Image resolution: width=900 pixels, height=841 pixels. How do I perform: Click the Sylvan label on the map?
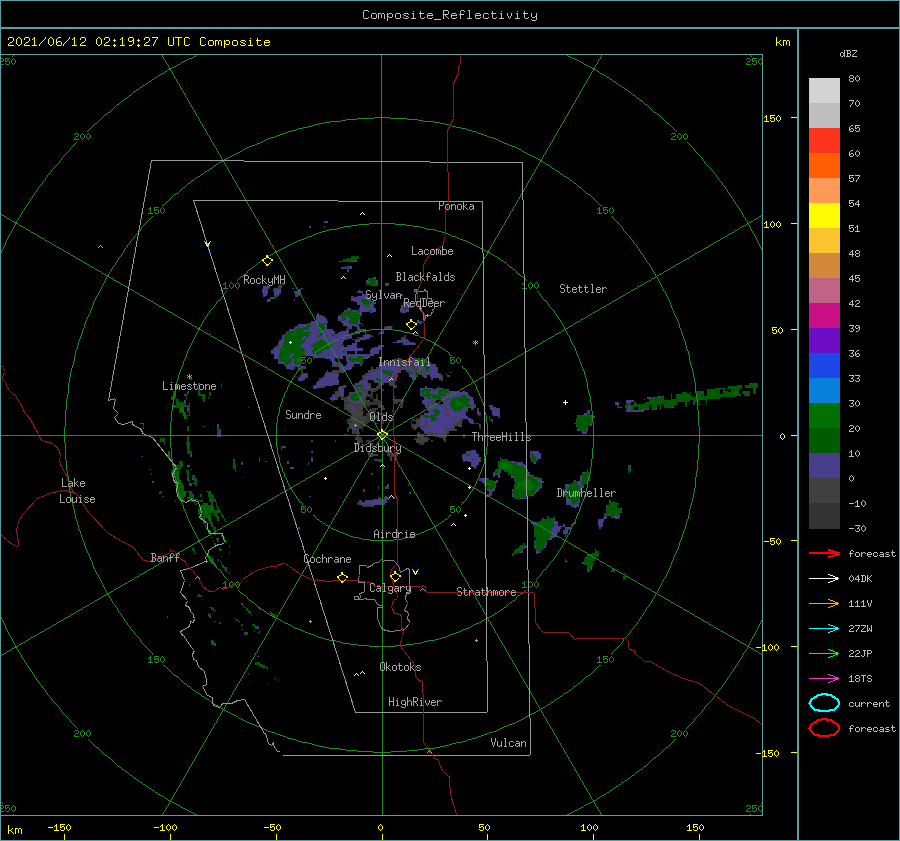383,295
